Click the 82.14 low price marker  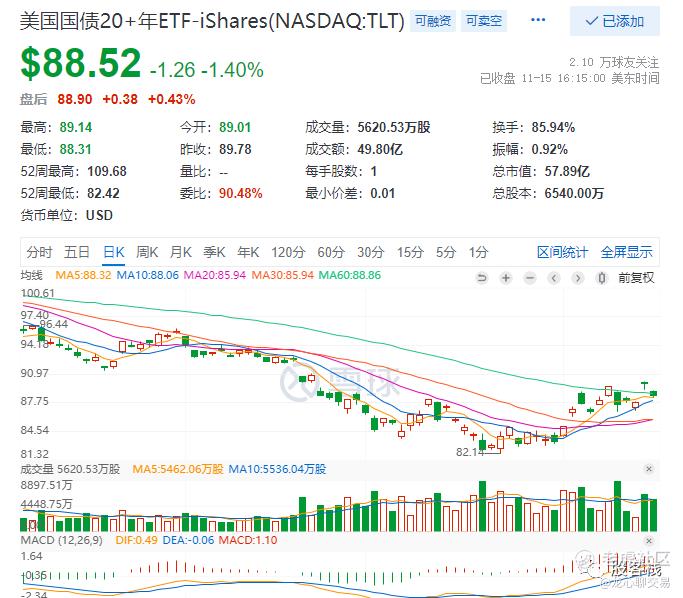click(470, 452)
